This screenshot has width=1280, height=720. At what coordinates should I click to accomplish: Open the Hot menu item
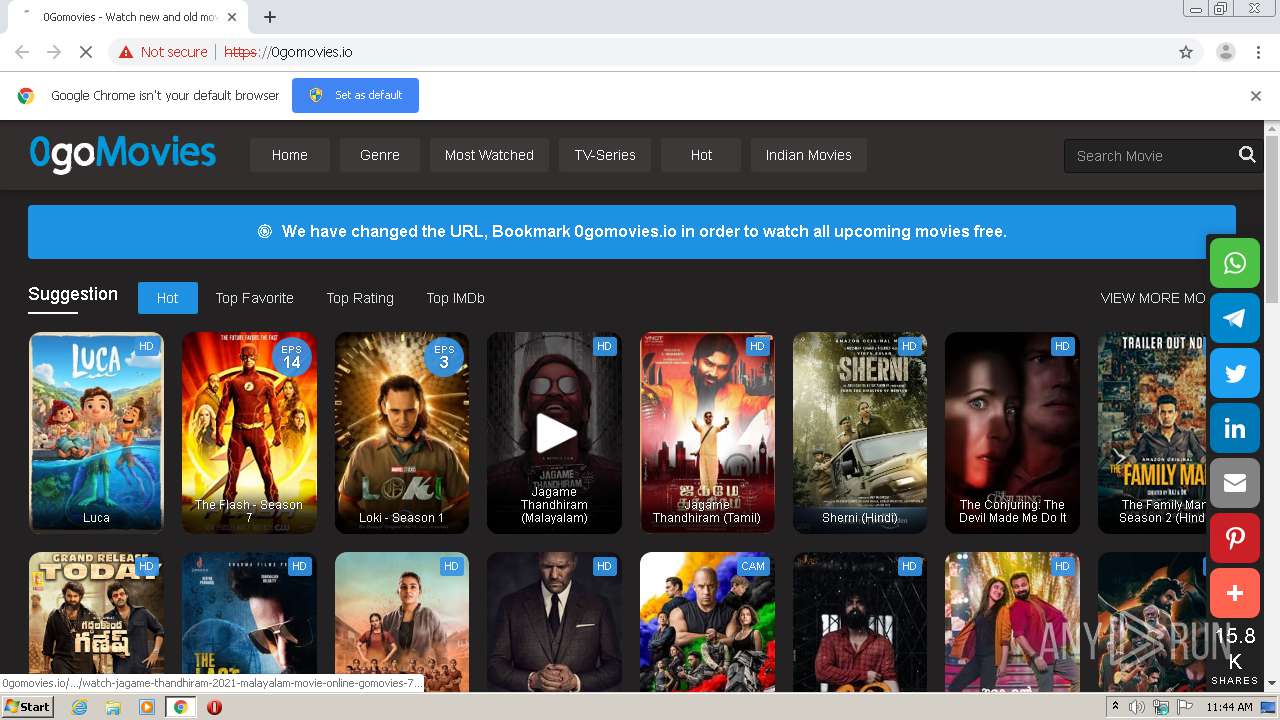pos(701,155)
